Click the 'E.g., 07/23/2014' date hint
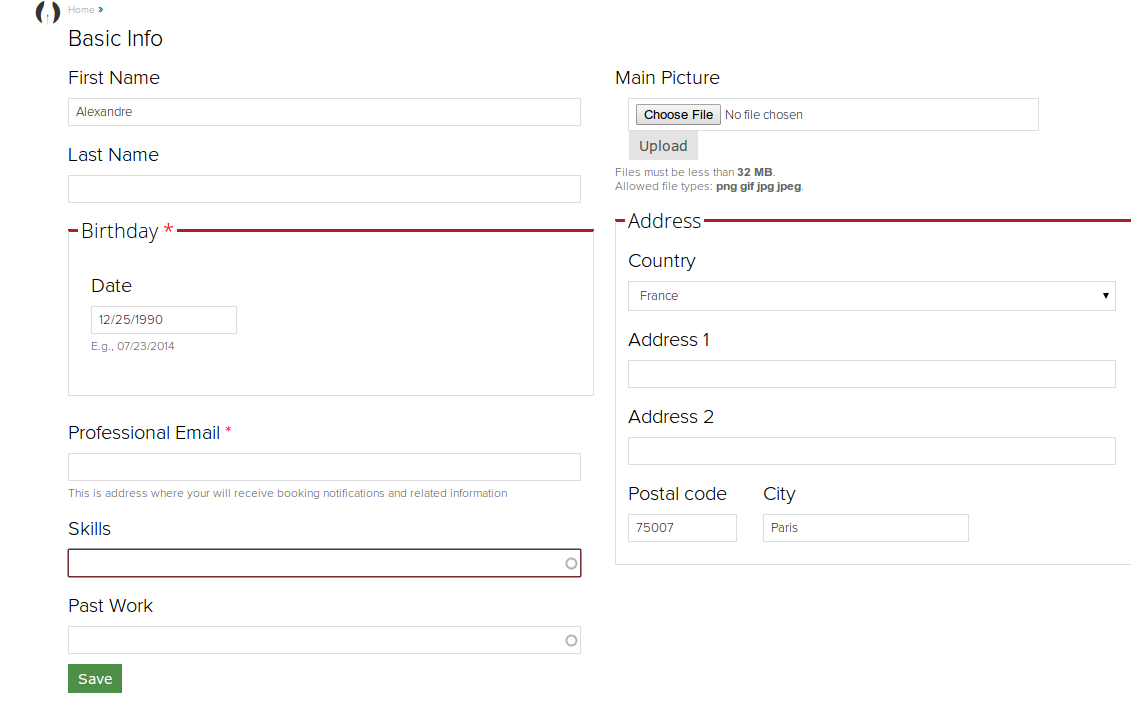 point(133,346)
